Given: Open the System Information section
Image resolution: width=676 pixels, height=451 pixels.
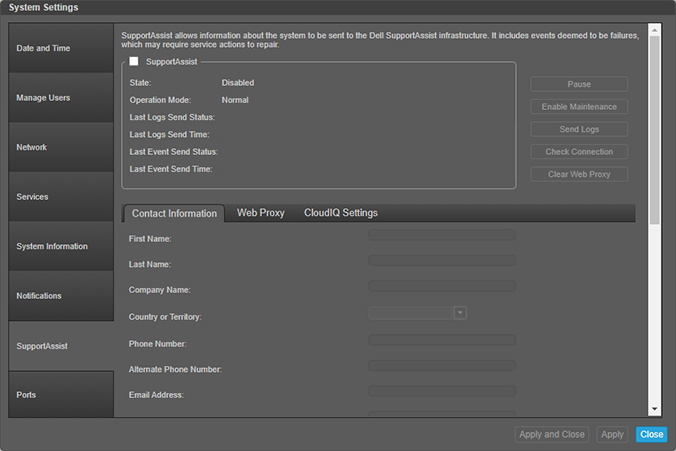Looking at the screenshot, I should [x=60, y=246].
